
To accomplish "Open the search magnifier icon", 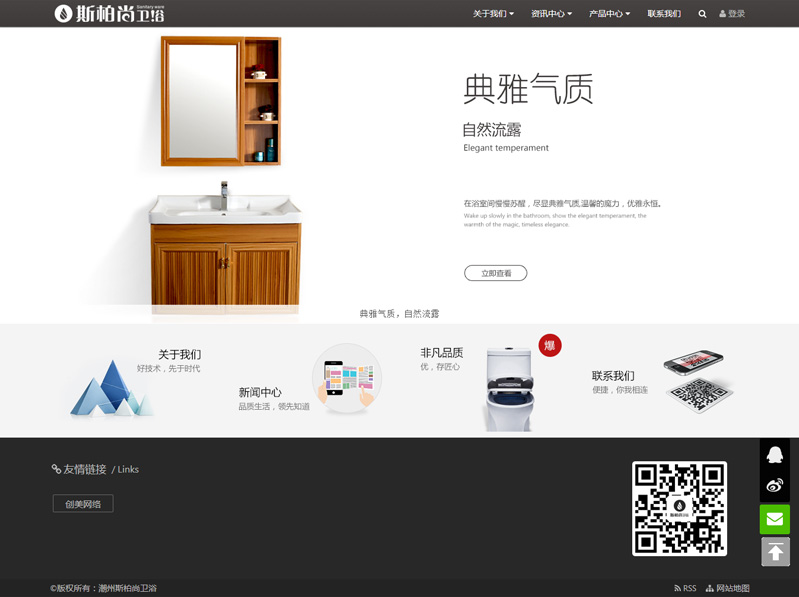I will tap(702, 14).
